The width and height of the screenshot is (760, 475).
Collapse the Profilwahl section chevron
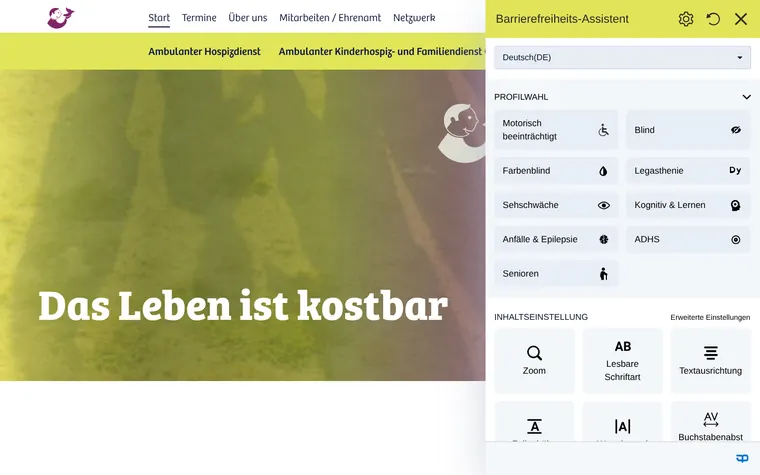click(746, 97)
